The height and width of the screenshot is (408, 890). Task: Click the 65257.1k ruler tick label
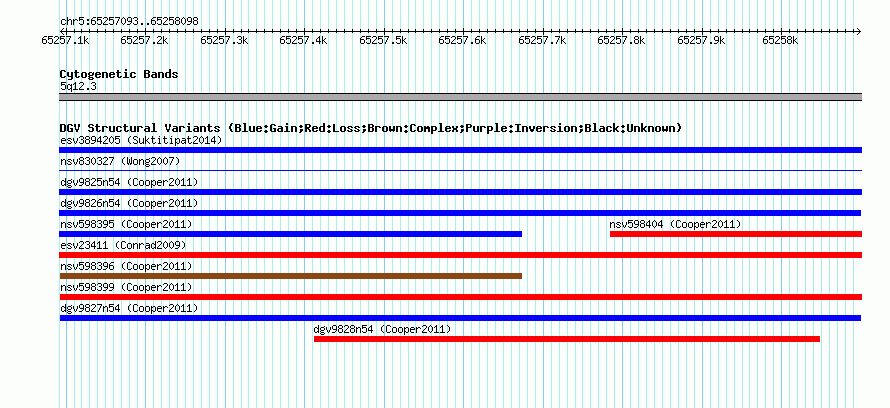tap(65, 40)
